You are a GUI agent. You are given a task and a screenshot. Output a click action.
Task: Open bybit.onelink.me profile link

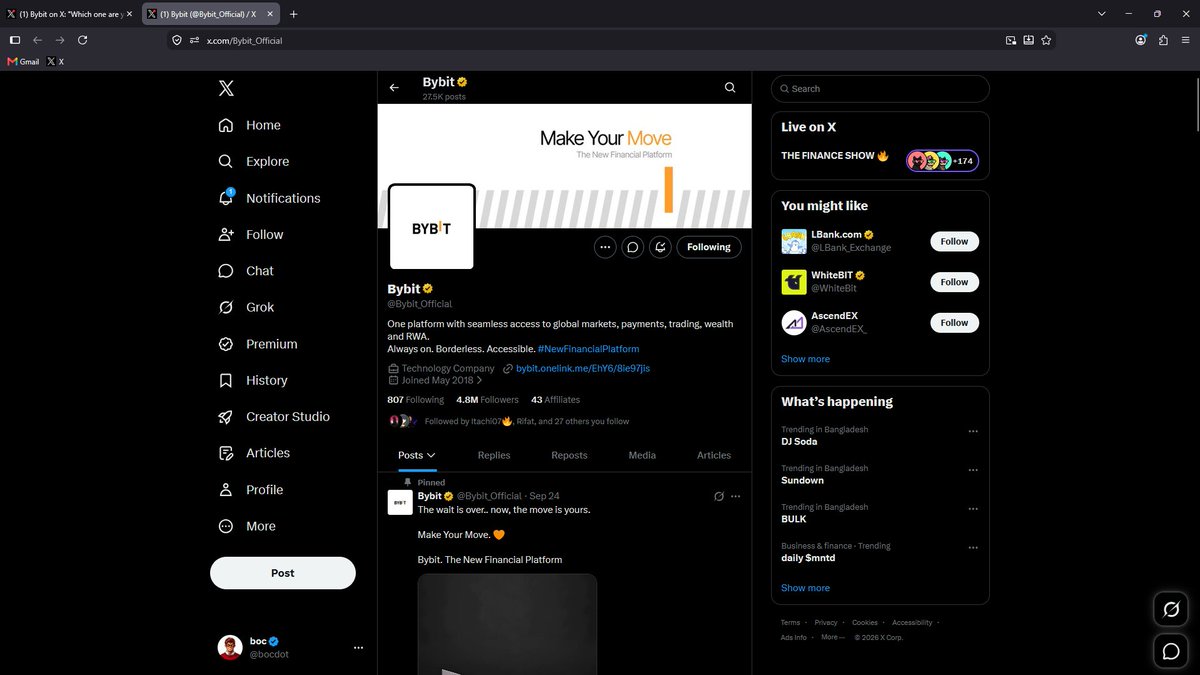pyautogui.click(x=582, y=368)
